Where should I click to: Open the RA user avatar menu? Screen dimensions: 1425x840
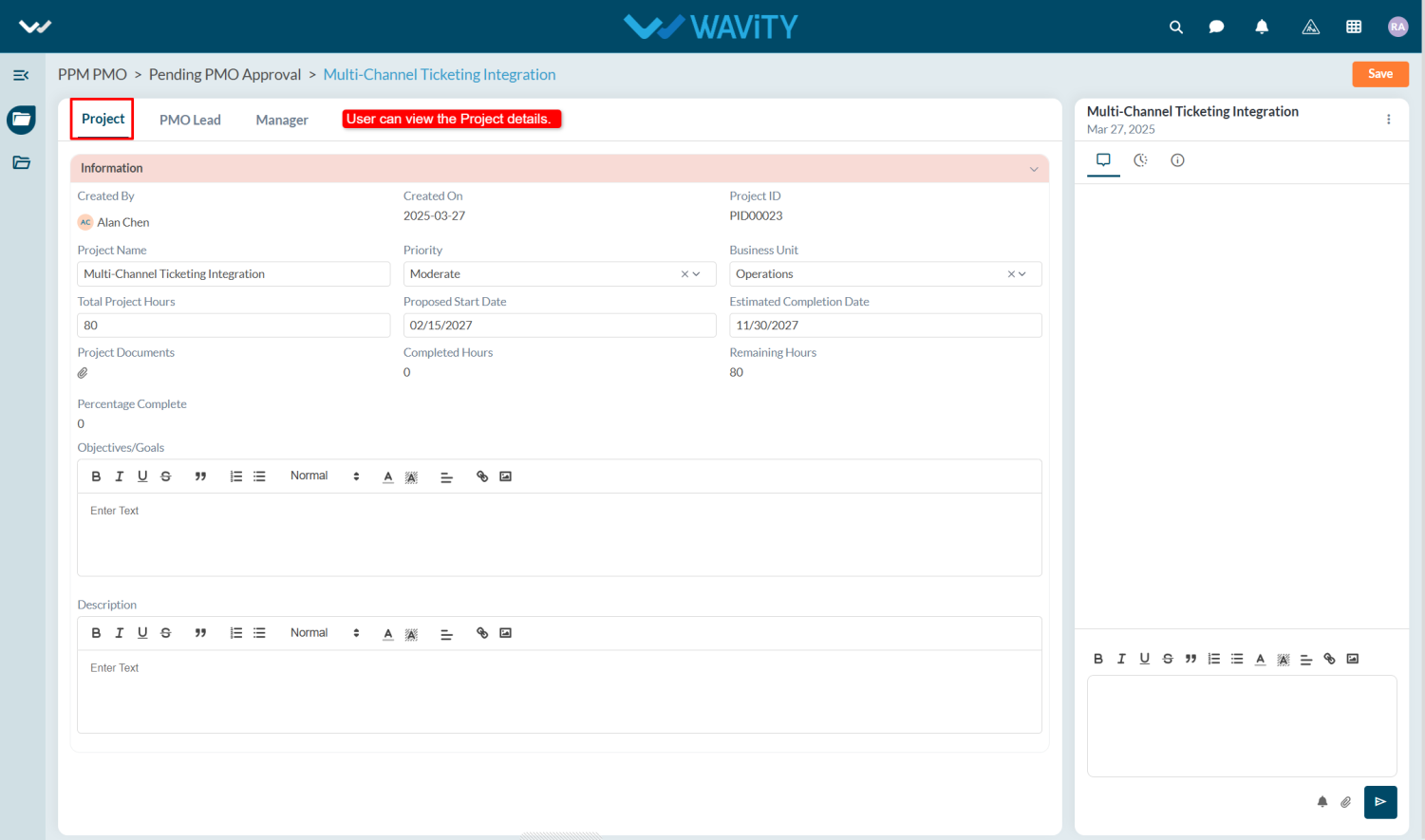[x=1397, y=27]
